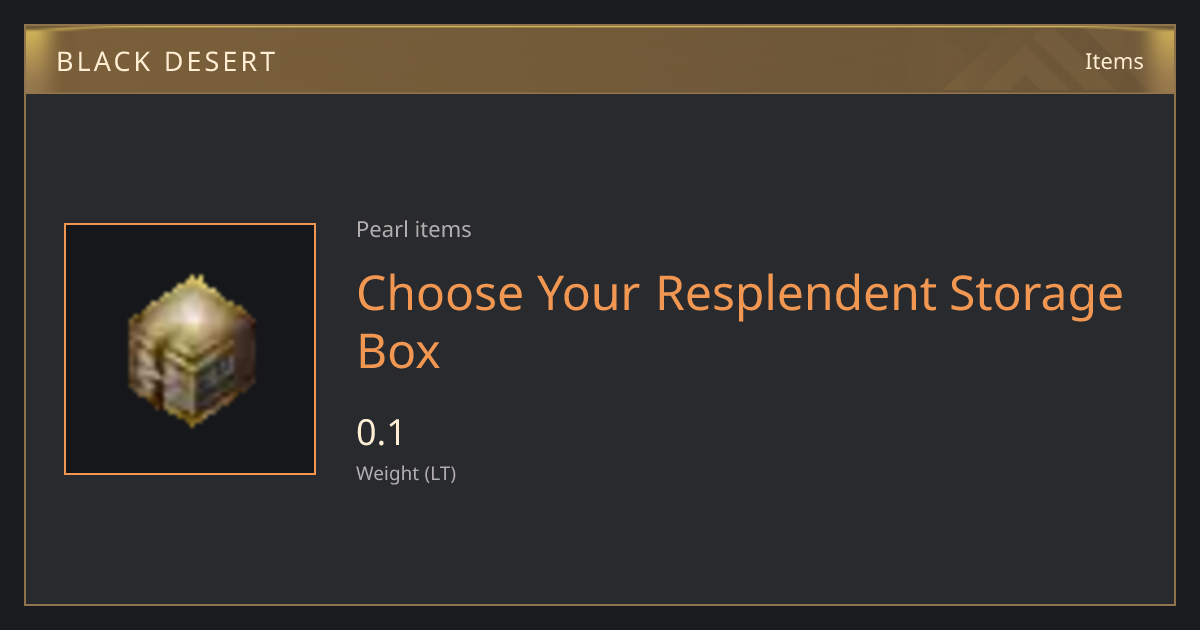Select the word Choose in the title
The image size is (1200, 630).
tap(440, 293)
